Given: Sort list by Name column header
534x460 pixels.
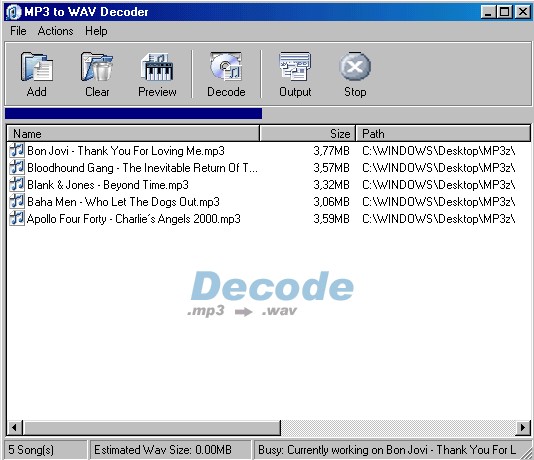Looking at the screenshot, I should [133, 133].
